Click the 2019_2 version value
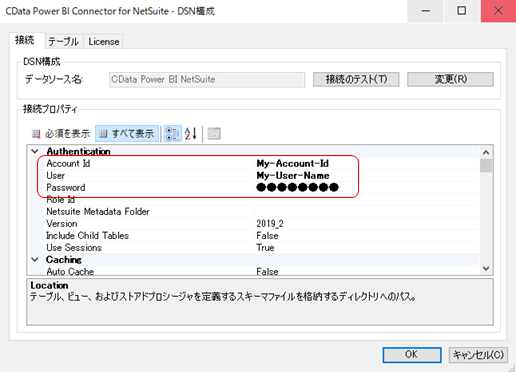This screenshot has height=372, width=516. point(270,223)
